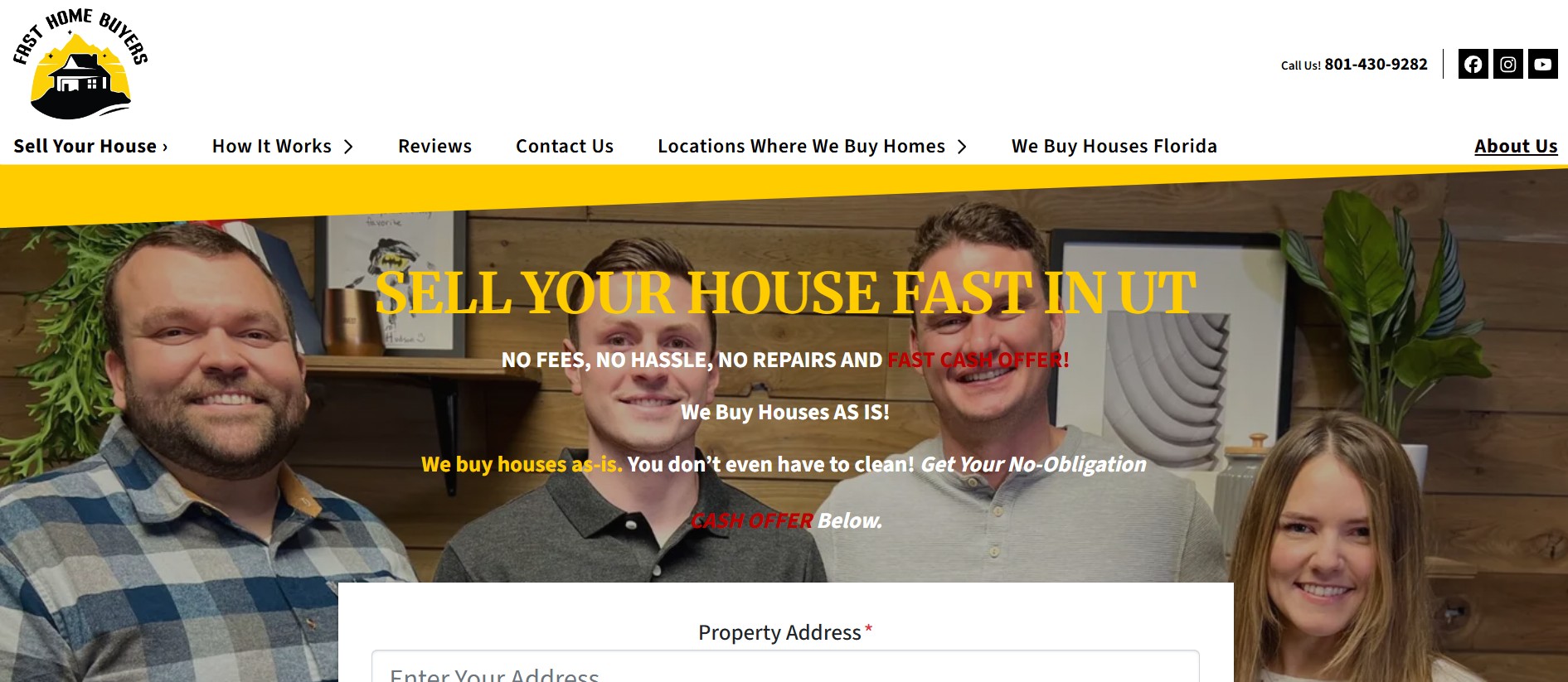Open Locations Where We Buy Homes
Viewport: 1568px width, 682px height.
[x=801, y=146]
